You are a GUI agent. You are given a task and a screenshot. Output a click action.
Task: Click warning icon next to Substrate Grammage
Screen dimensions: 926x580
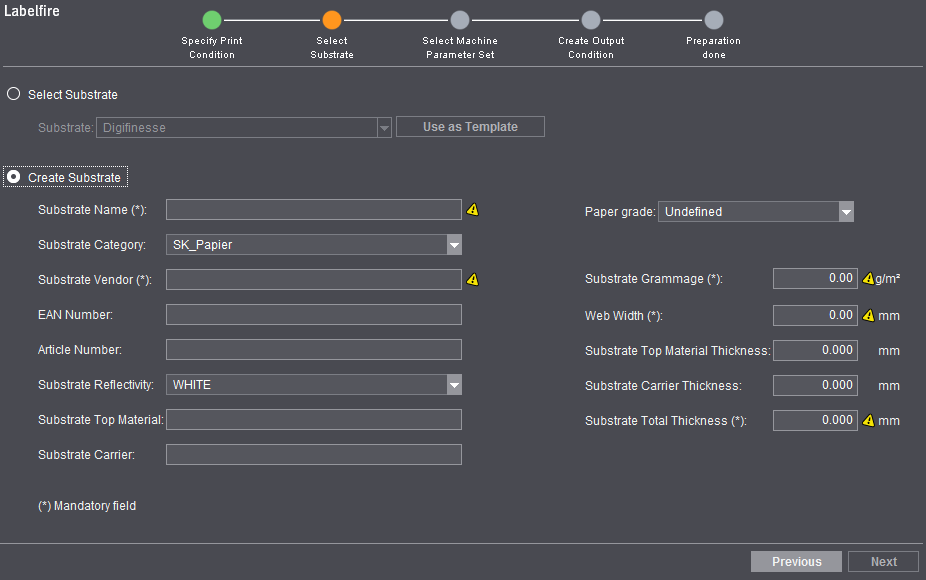(x=868, y=278)
